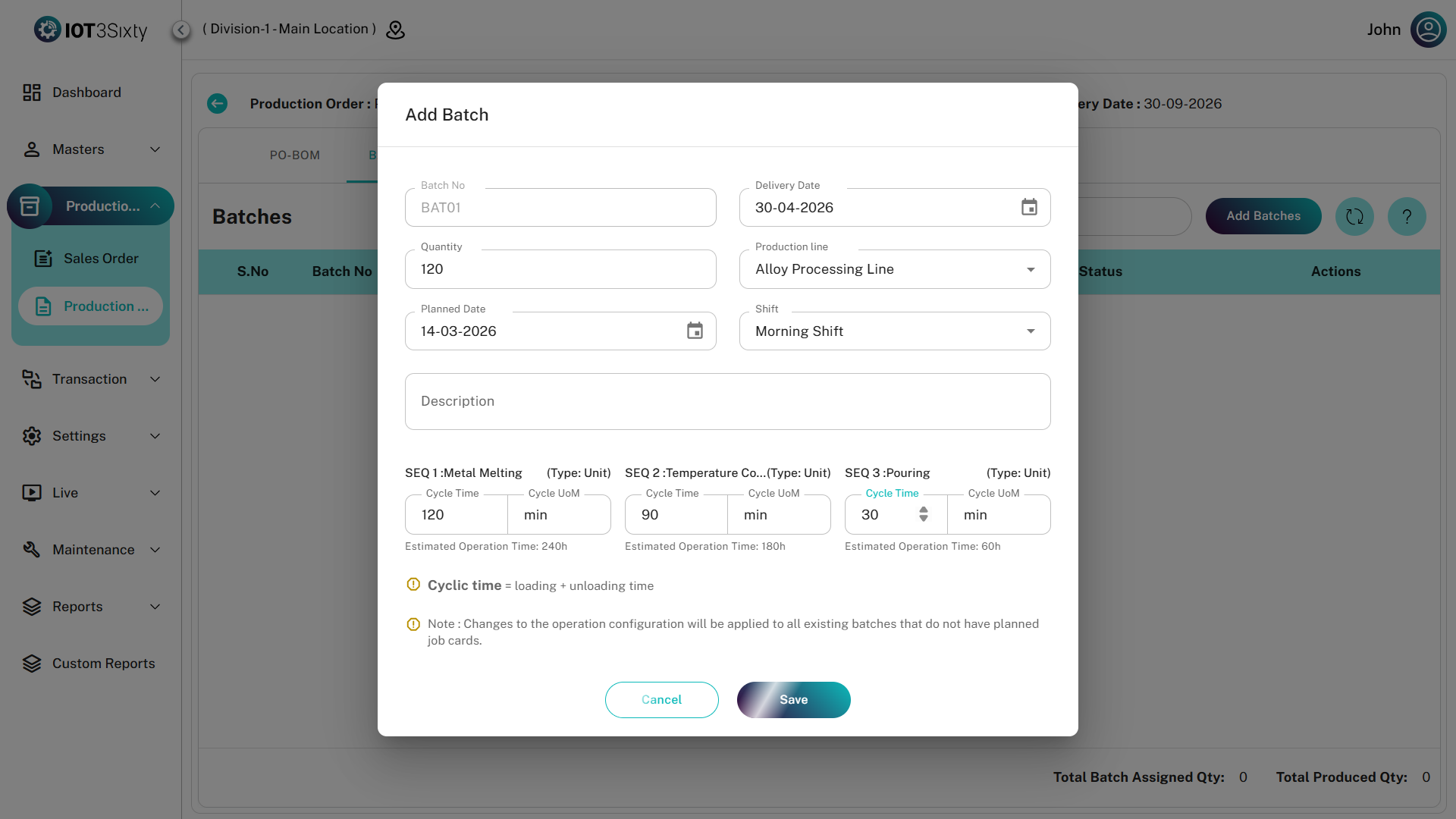Open the Production line dropdown

(x=895, y=269)
